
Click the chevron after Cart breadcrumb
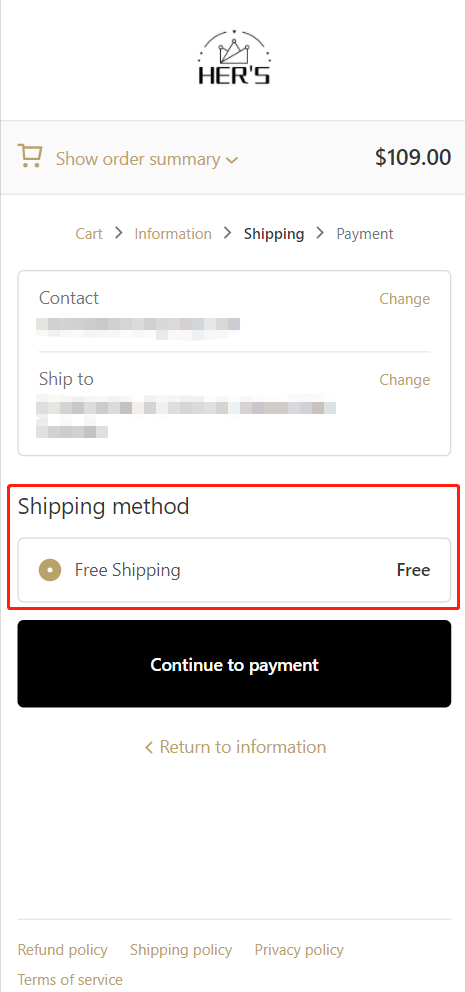pos(118,233)
